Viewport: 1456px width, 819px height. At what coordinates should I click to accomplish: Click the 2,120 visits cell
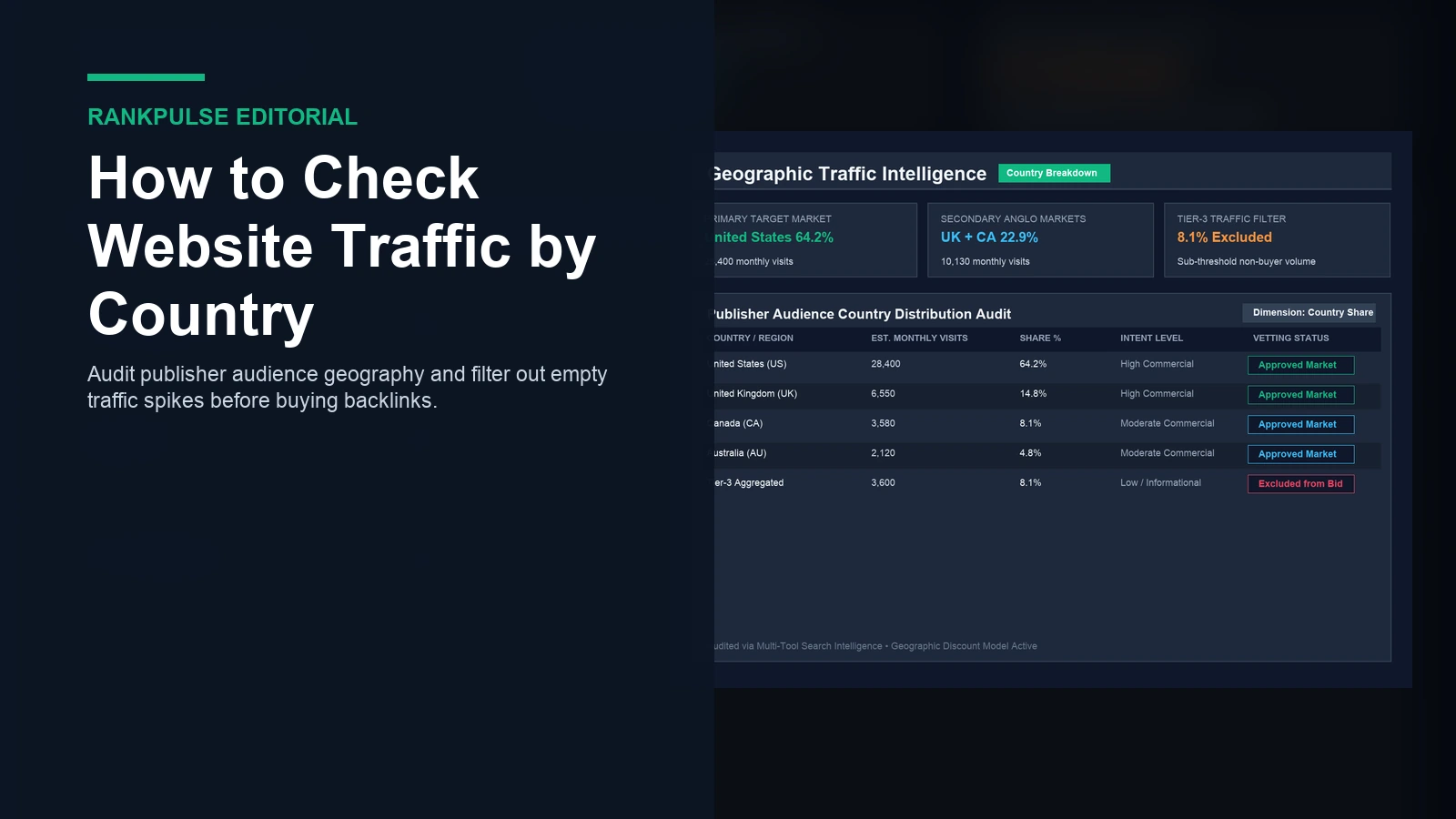point(883,453)
